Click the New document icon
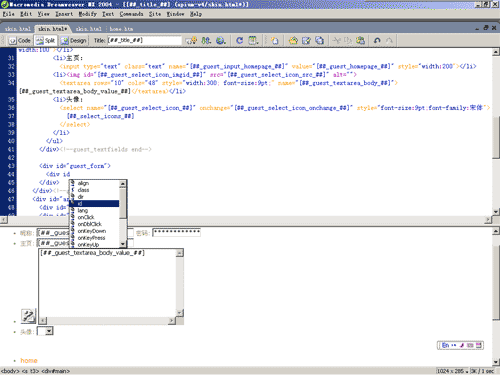 275,41
